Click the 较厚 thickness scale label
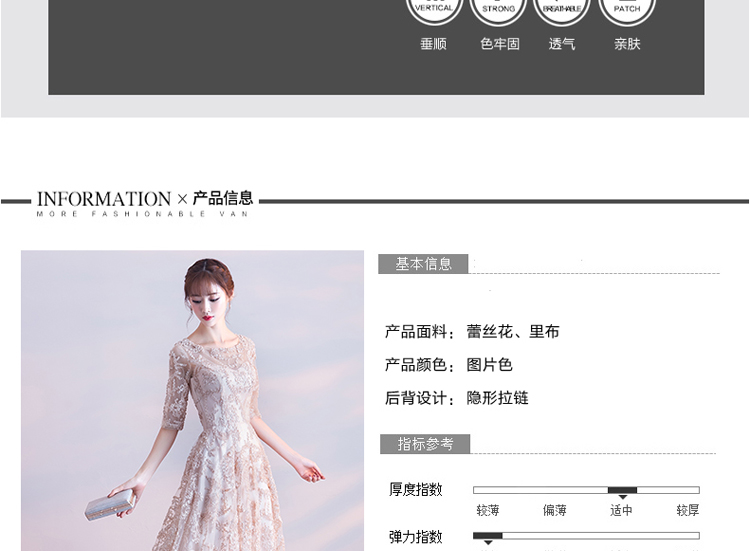This screenshot has width=750, height=551. point(687,511)
